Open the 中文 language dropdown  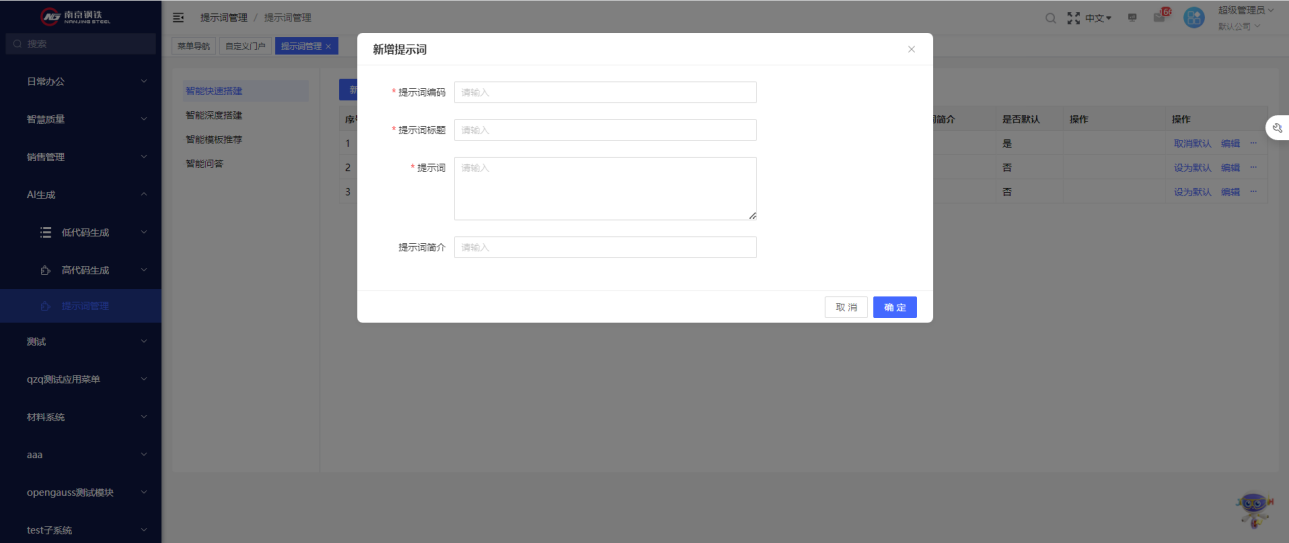[1098, 18]
